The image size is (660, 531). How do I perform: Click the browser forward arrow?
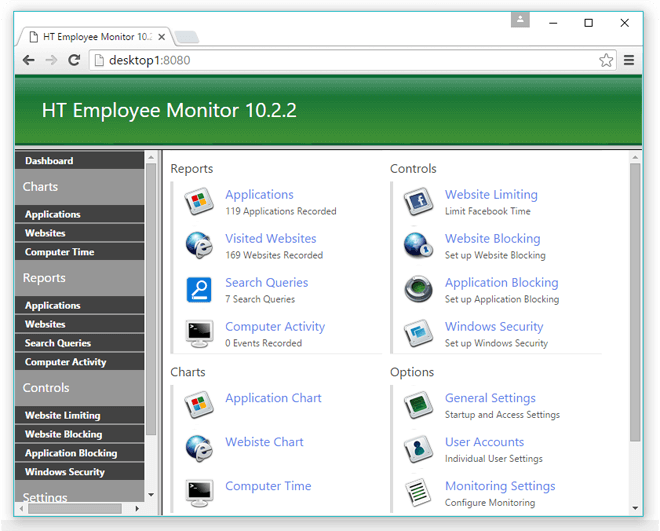[x=51, y=60]
